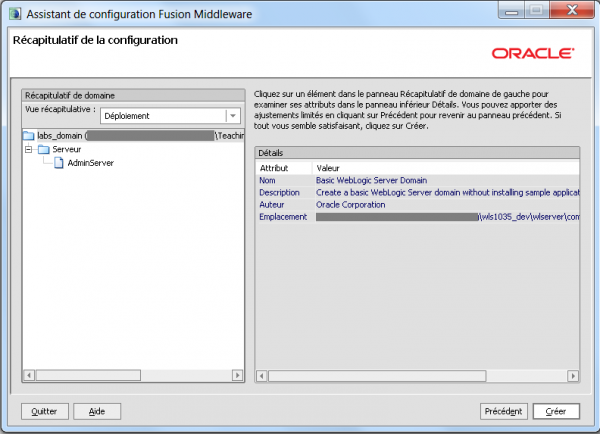600x434 pixels.
Task: Click the AdminServer document icon
Action: coord(59,163)
